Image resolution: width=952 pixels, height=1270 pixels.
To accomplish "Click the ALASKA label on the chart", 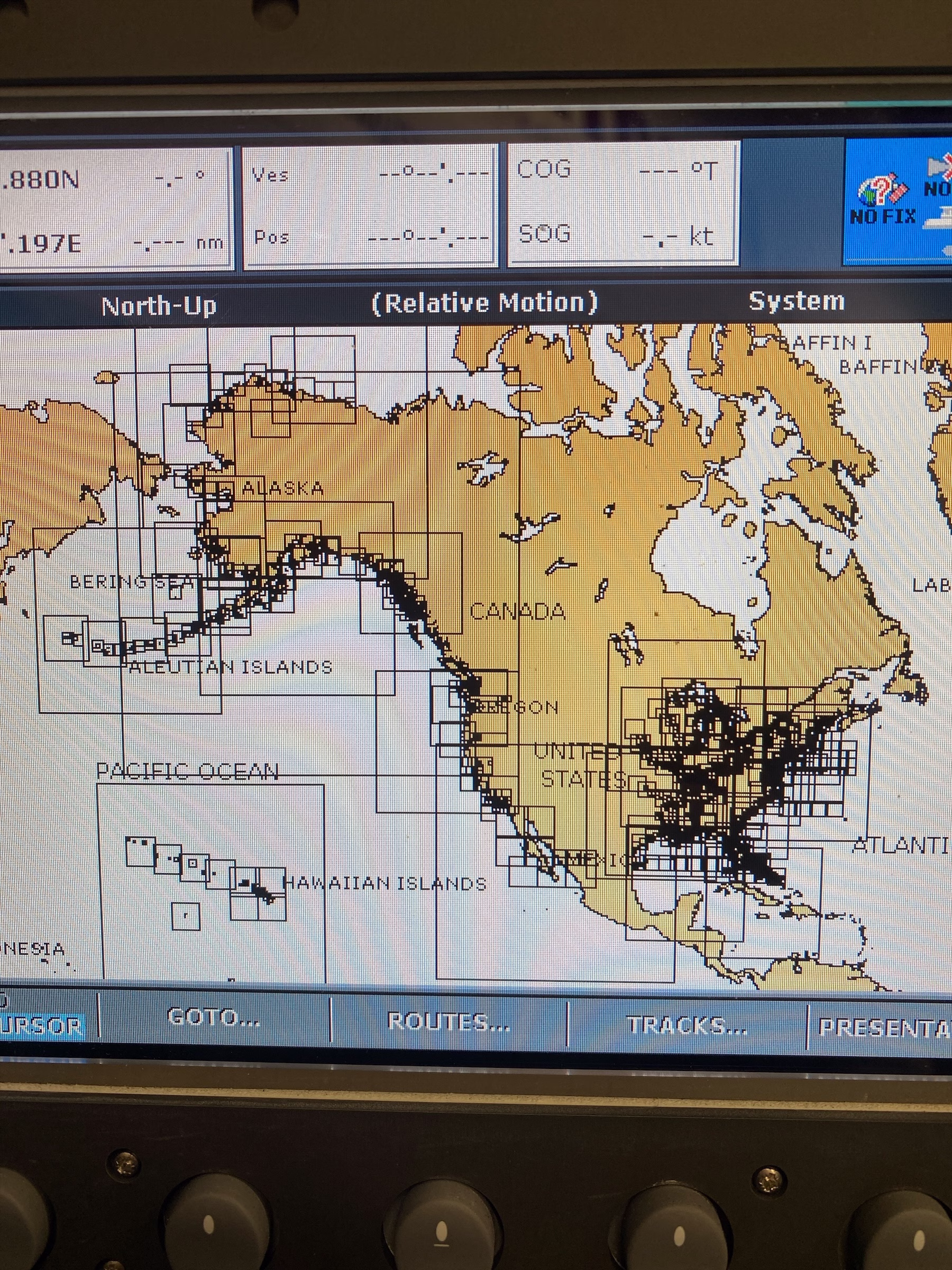I will pyautogui.click(x=282, y=488).
